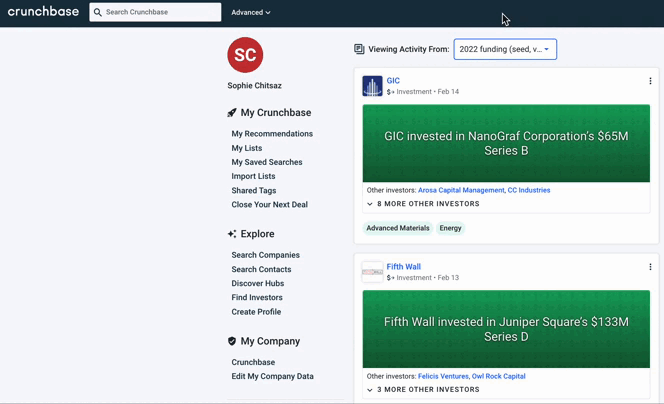Open the Crunchbase company page link

[x=253, y=362]
